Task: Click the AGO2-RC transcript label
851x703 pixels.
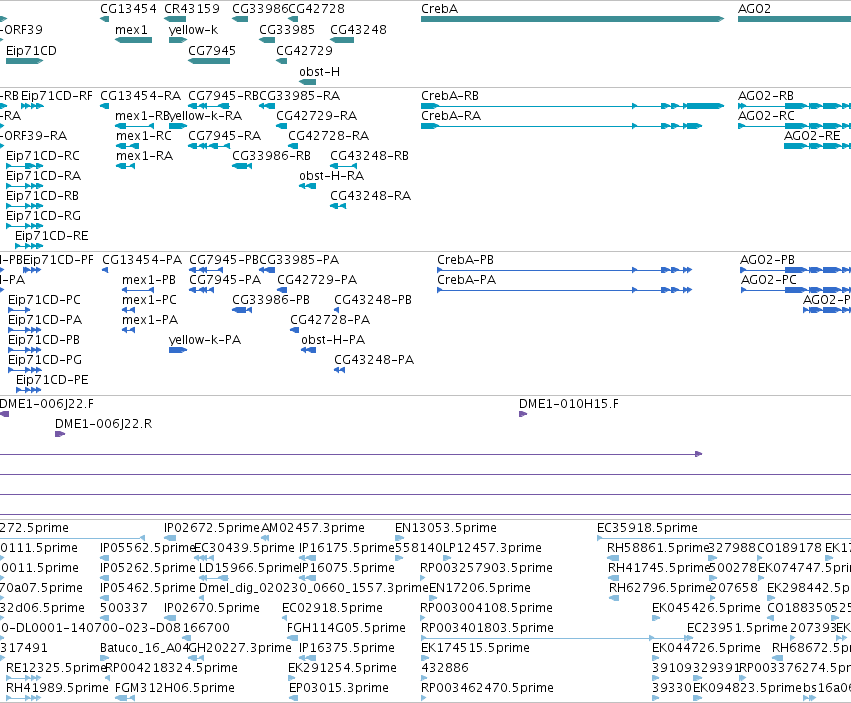Action: pos(766,116)
